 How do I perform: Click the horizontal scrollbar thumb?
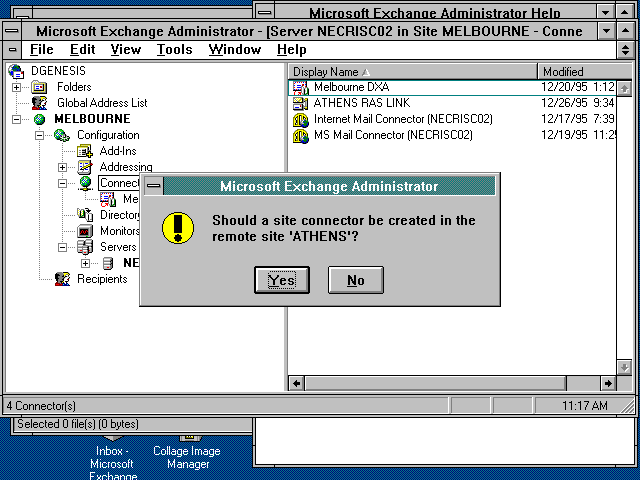pyautogui.click(x=435, y=383)
